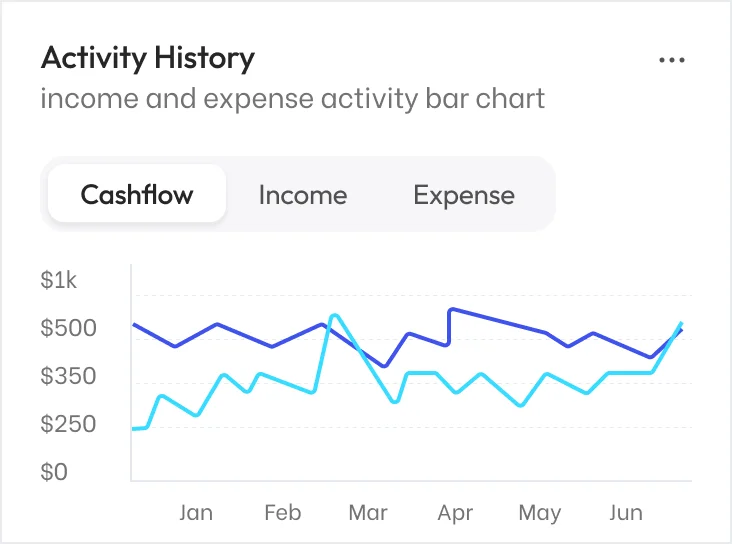Click the Activity History title

(x=148, y=58)
